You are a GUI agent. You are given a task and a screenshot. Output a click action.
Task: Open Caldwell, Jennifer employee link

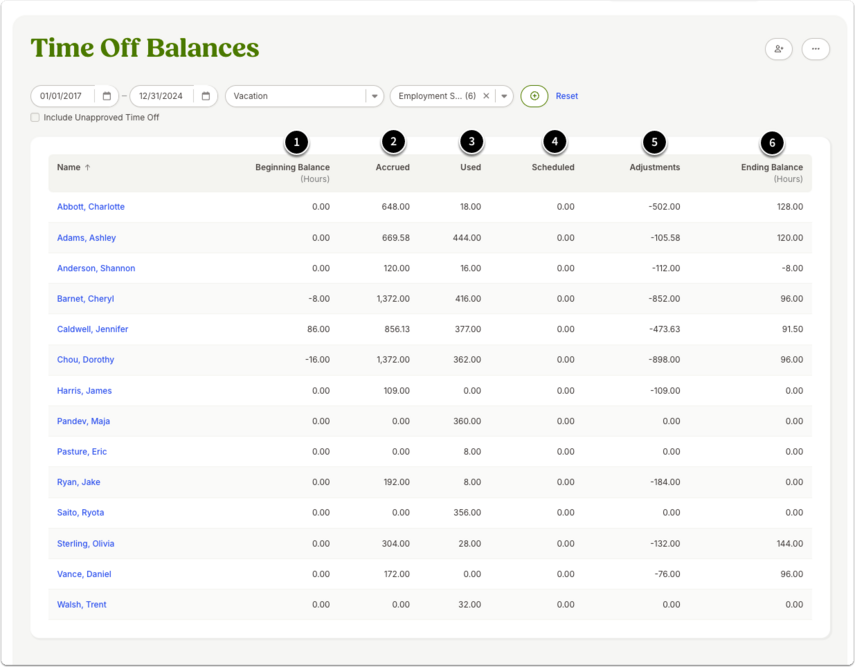[92, 329]
